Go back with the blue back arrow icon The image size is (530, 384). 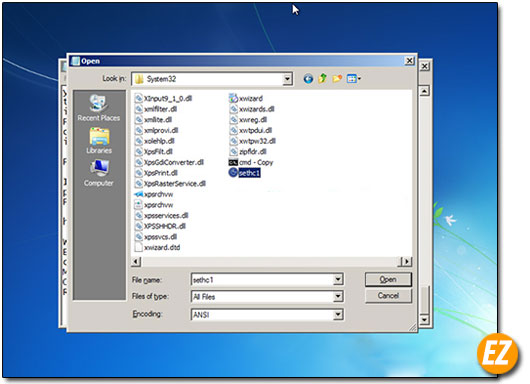(x=308, y=79)
